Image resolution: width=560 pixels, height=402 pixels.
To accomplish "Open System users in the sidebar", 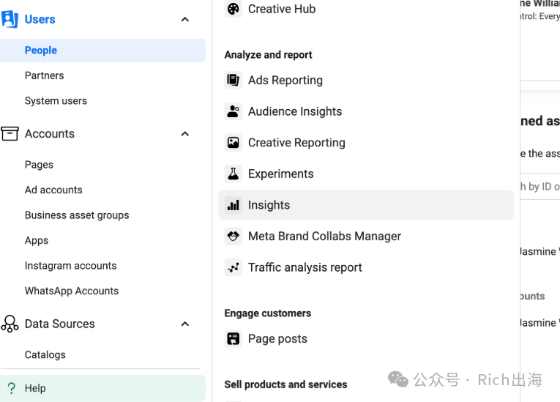I will coord(56,101).
